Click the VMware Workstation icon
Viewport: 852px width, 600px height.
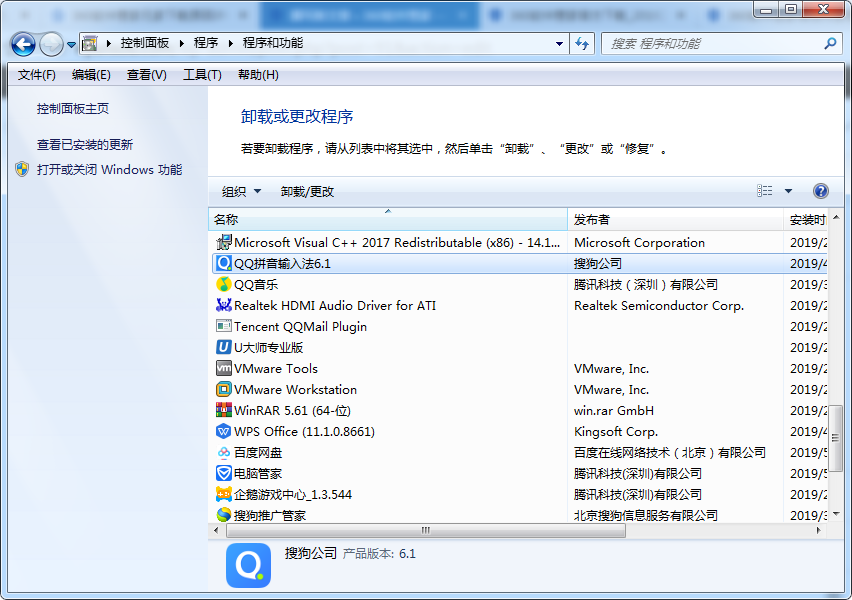tap(223, 390)
